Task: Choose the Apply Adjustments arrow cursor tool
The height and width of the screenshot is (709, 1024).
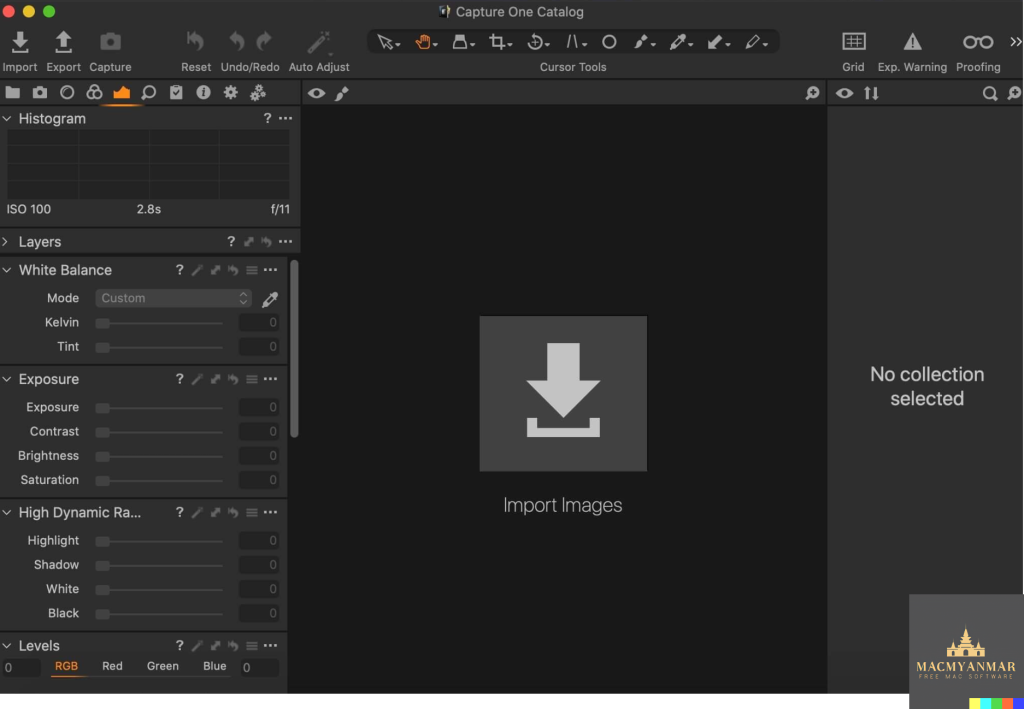Action: point(718,42)
